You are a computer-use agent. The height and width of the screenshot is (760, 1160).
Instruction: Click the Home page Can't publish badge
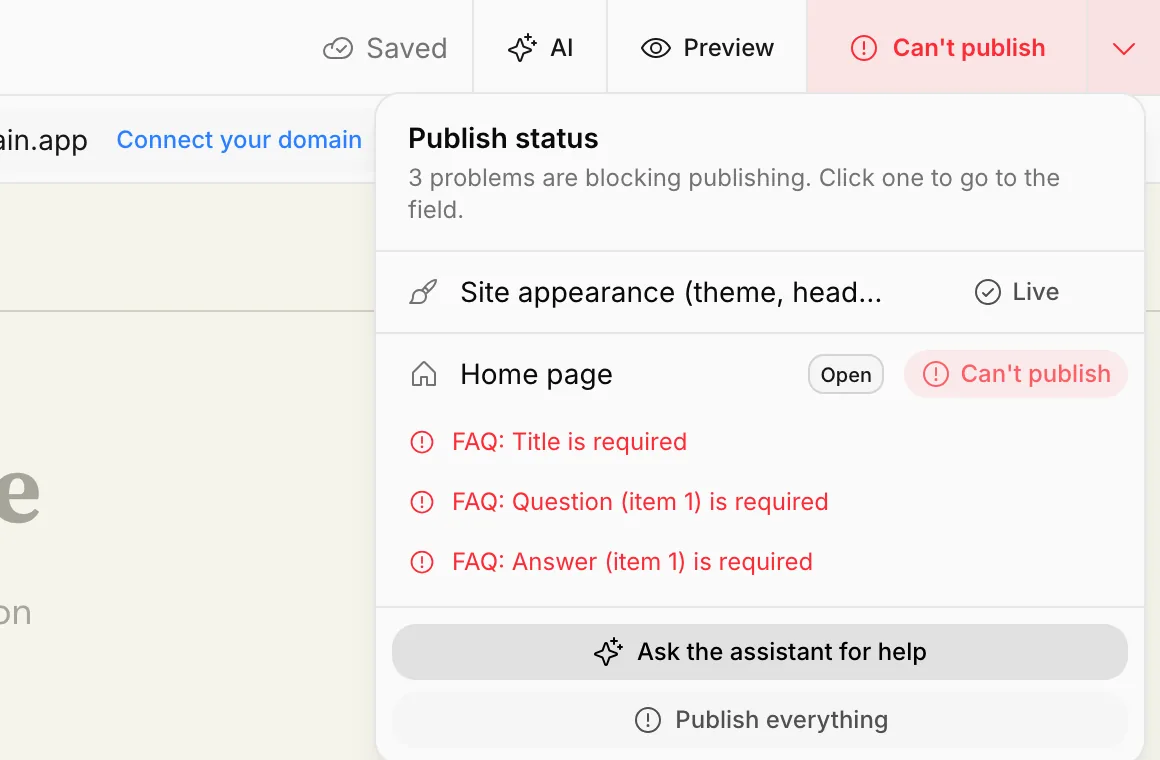(1016, 374)
